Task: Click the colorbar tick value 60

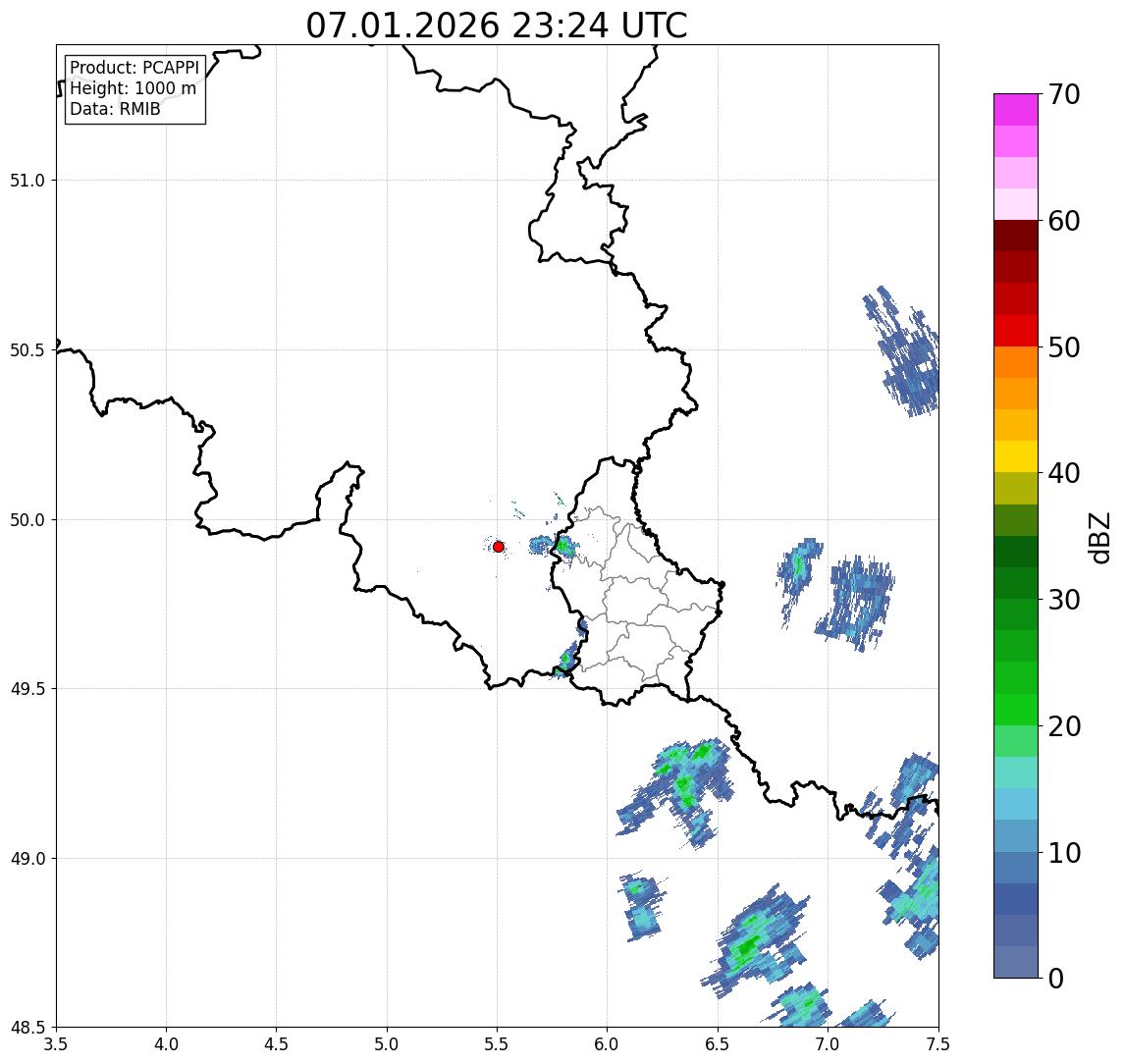Action: [x=1063, y=222]
